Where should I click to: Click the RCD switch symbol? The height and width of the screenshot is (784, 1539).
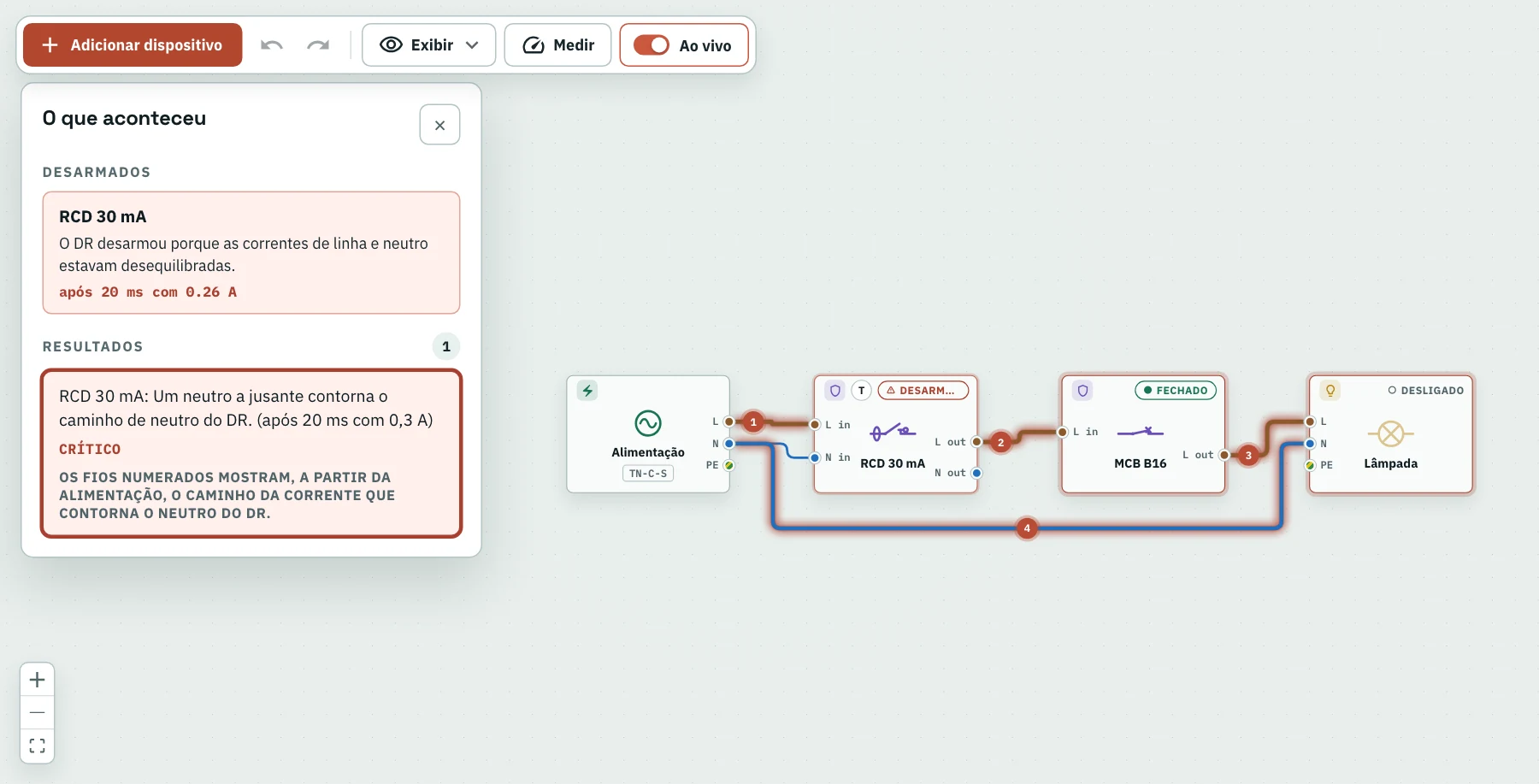tap(893, 431)
